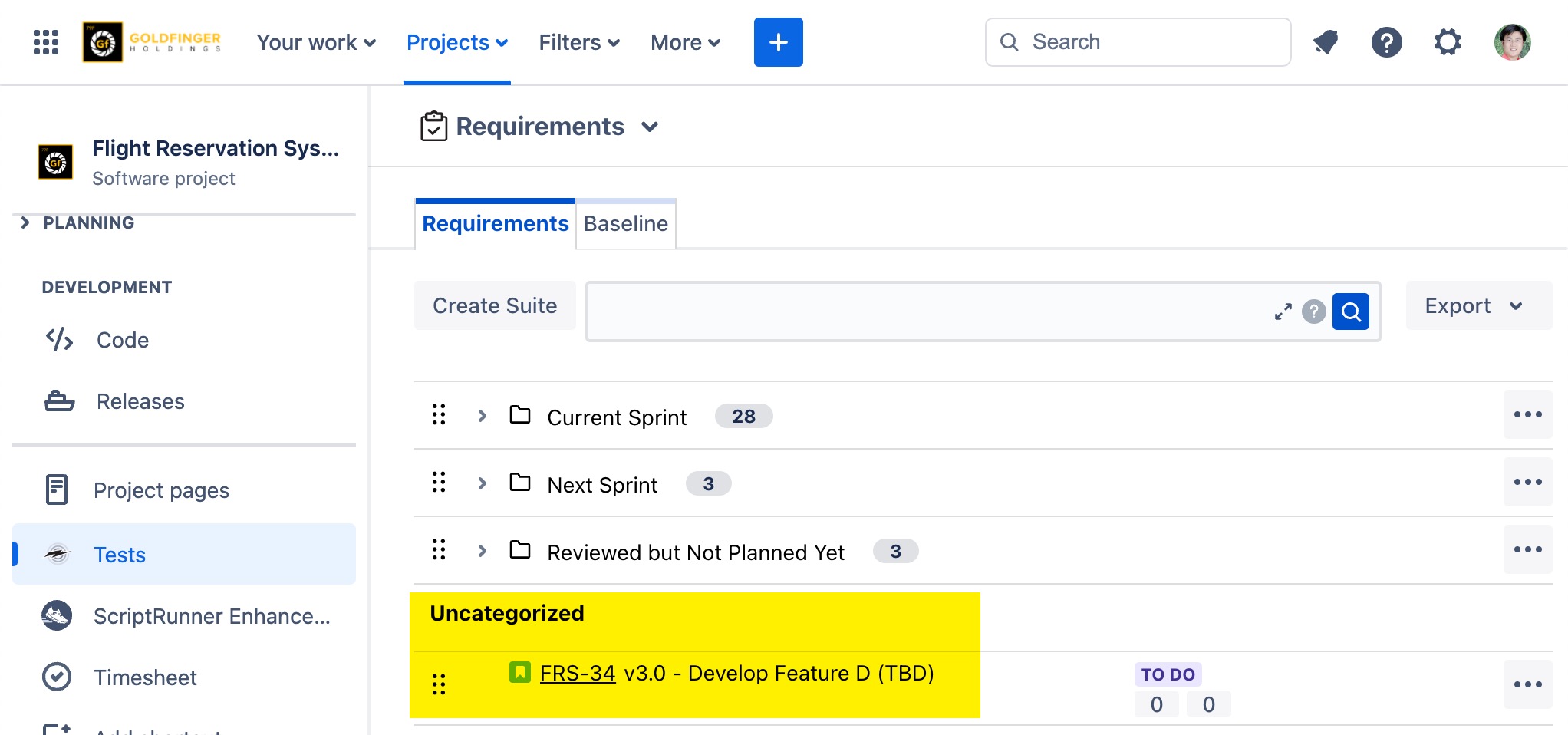Open more options for Current Sprint
Screen dimensions: 1568x735
[x=1527, y=414]
